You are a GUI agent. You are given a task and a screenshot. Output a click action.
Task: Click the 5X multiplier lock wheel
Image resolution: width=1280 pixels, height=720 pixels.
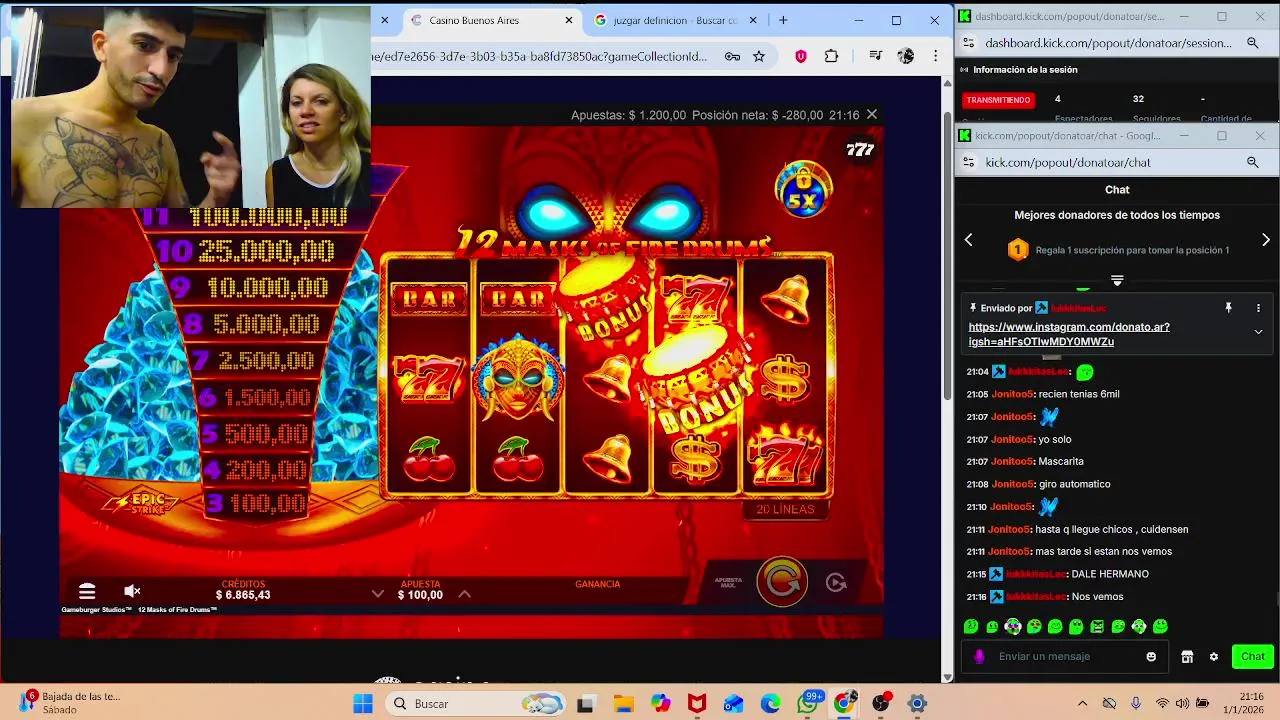click(803, 189)
